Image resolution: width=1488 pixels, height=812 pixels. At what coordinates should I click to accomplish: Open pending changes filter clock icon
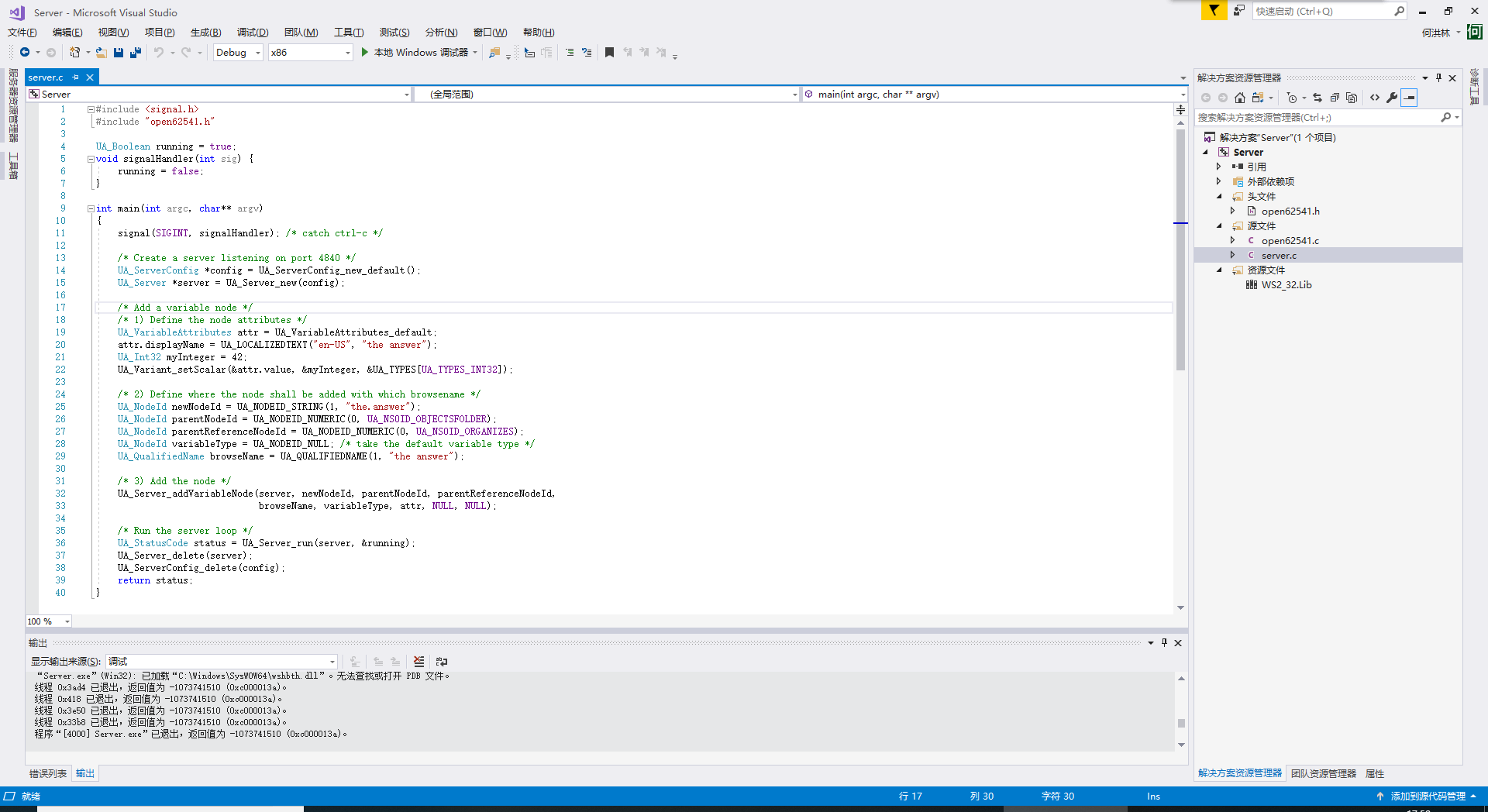(1292, 98)
